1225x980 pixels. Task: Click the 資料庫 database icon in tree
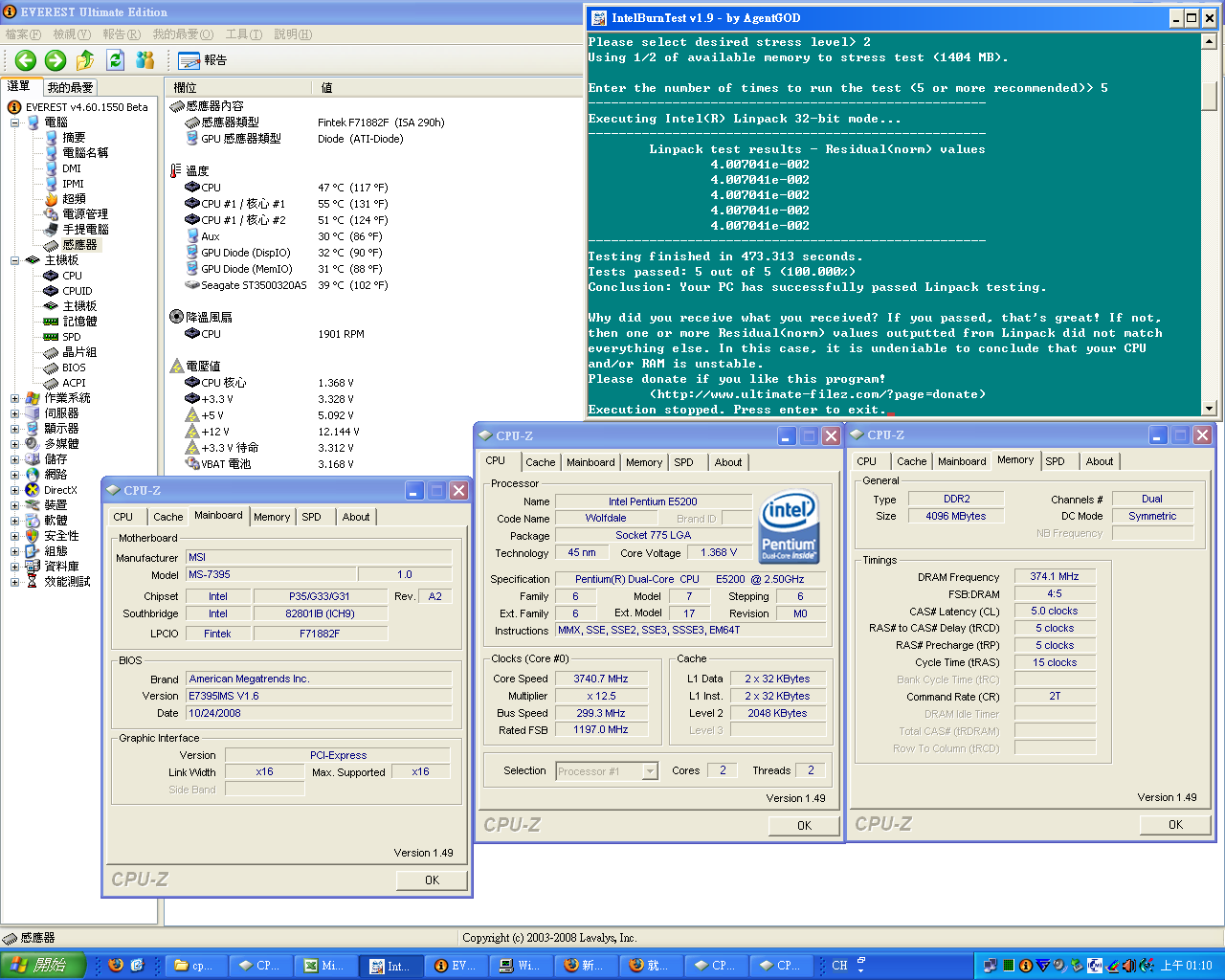tap(33, 567)
